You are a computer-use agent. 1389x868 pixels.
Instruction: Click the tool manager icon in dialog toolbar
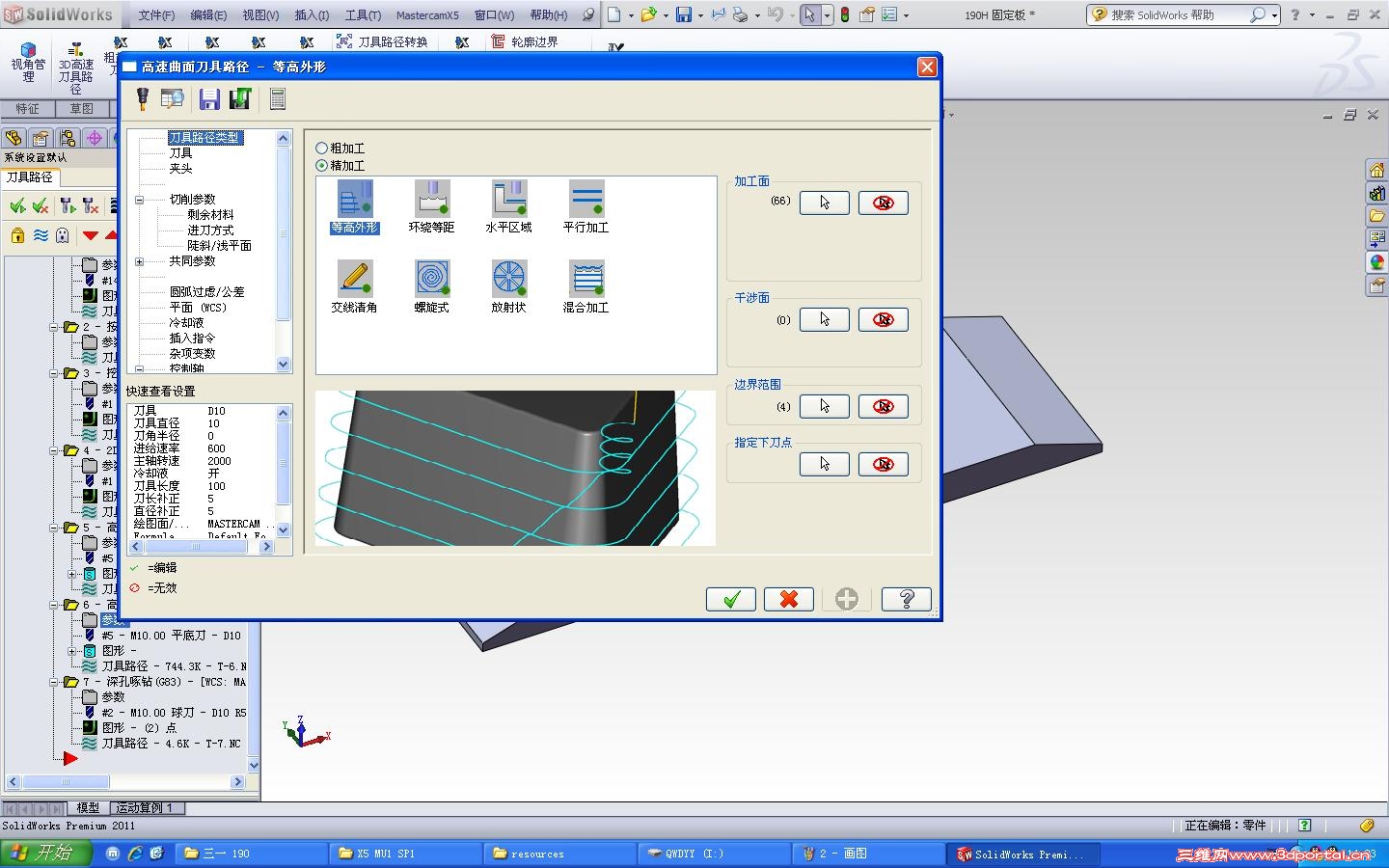pyautogui.click(x=142, y=98)
